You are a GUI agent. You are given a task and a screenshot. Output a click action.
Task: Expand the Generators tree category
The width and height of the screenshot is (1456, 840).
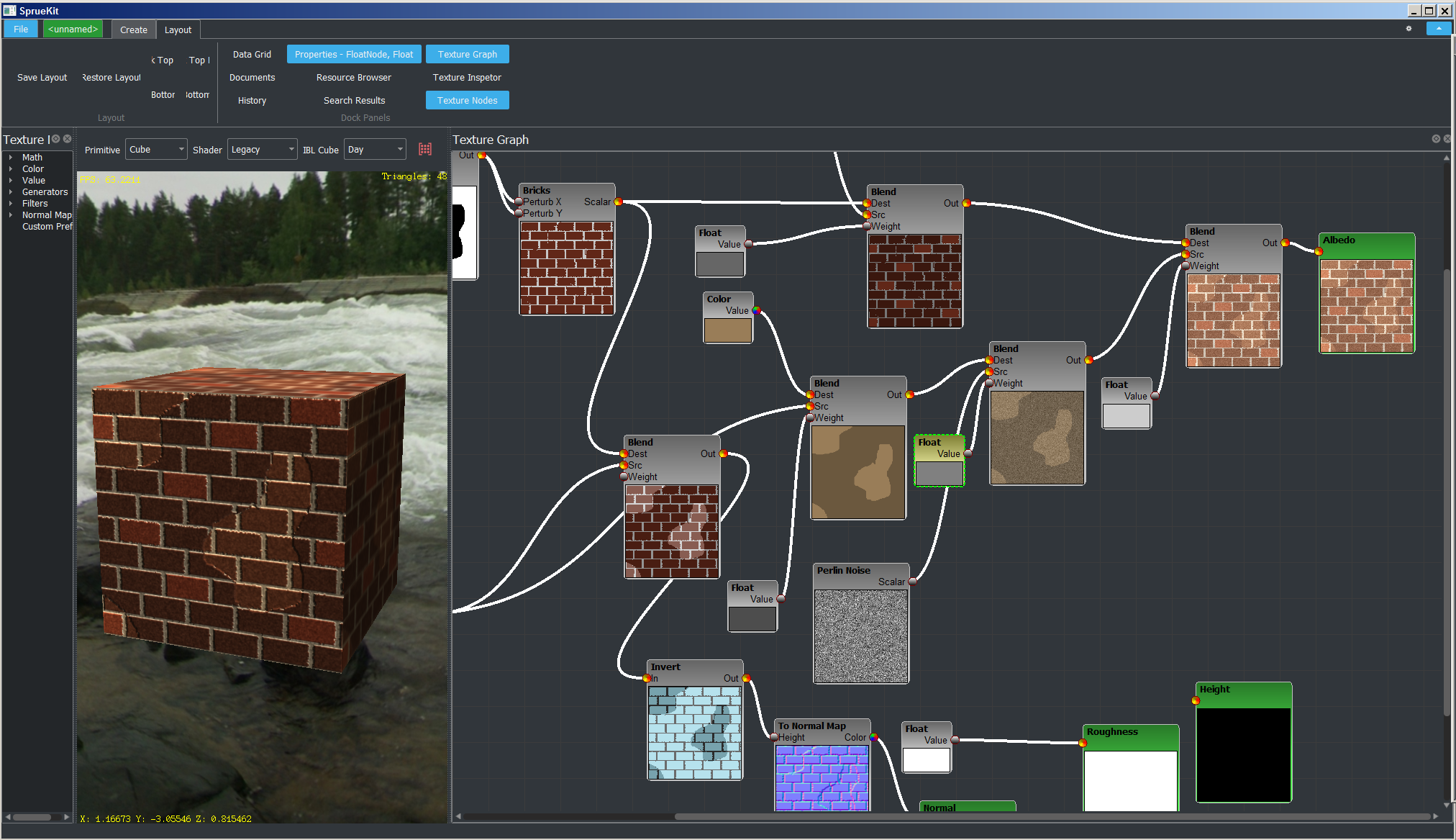click(x=11, y=192)
